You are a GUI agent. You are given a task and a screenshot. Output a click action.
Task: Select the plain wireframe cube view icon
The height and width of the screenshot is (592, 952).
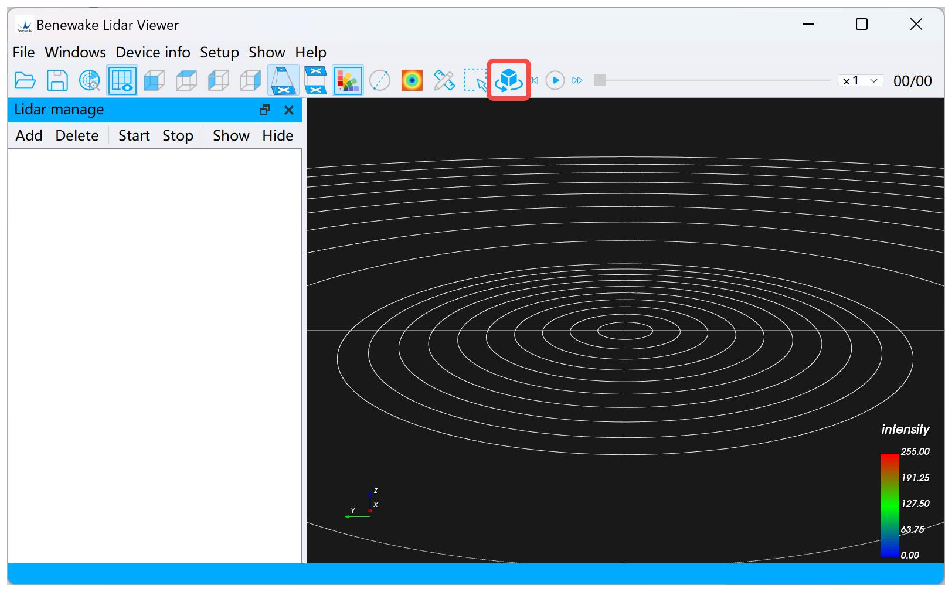[x=250, y=80]
